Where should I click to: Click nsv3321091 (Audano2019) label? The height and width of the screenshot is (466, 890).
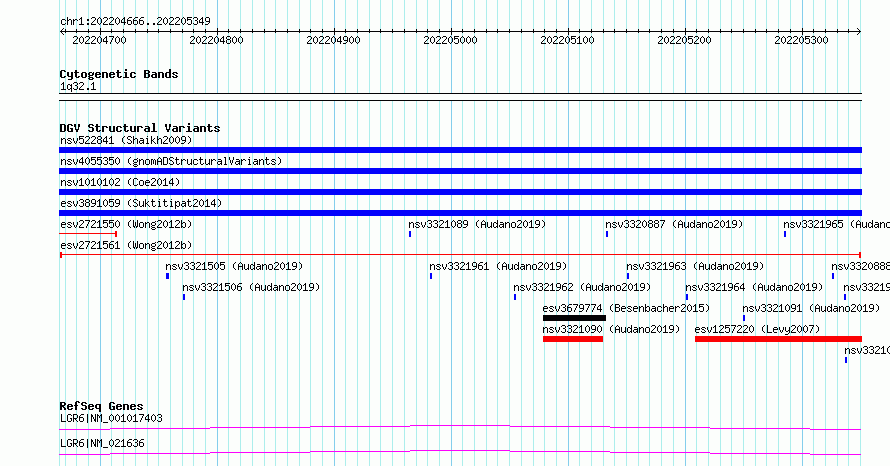pyautogui.click(x=811, y=308)
